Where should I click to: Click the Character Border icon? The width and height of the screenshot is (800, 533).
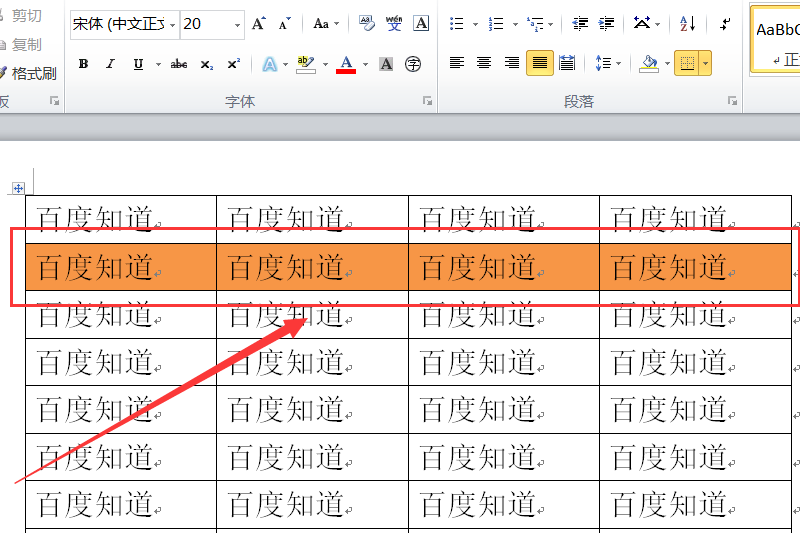pos(421,23)
